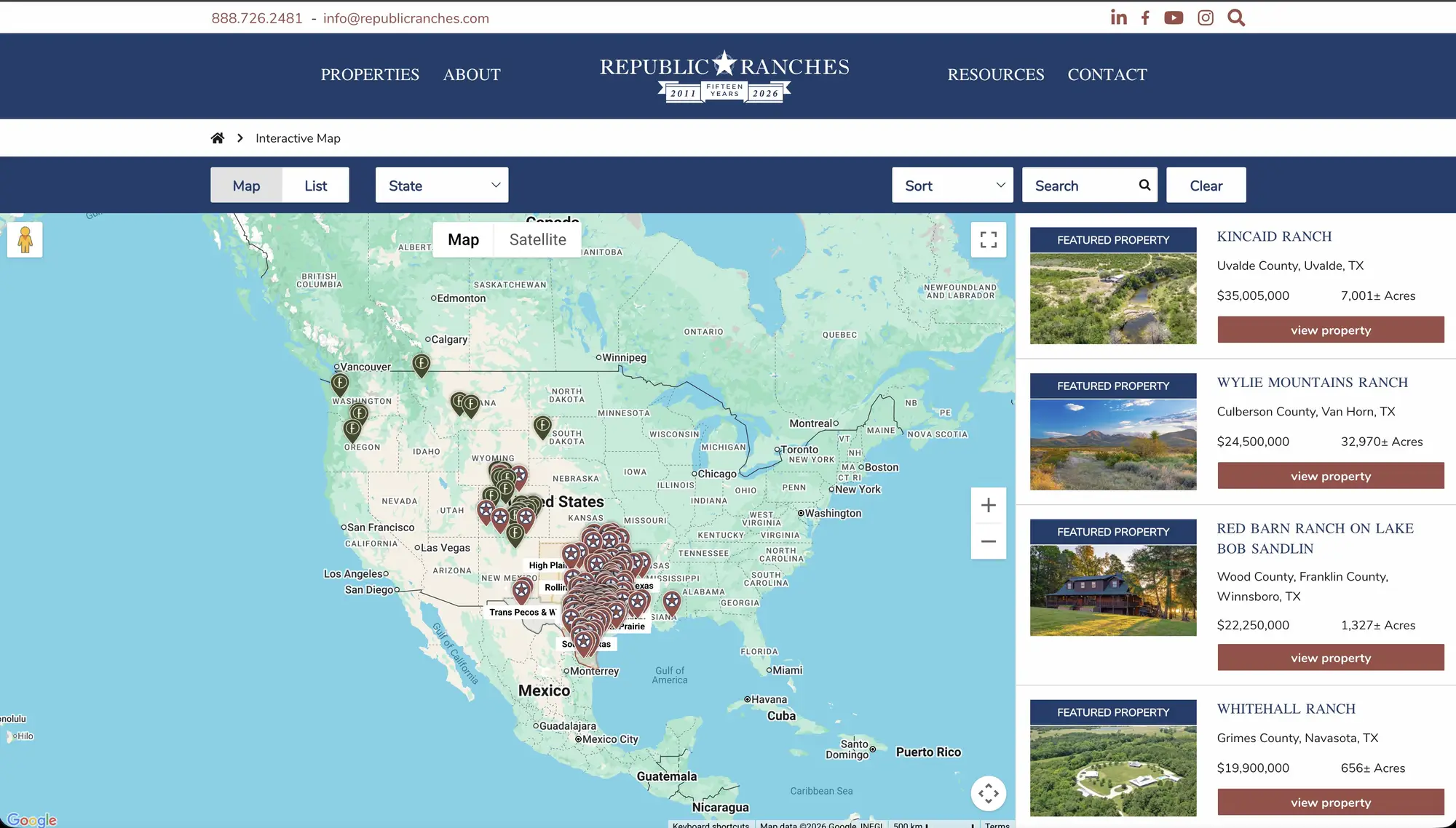Open the Instagram social icon
This screenshot has height=828, width=1456.
[1206, 17]
